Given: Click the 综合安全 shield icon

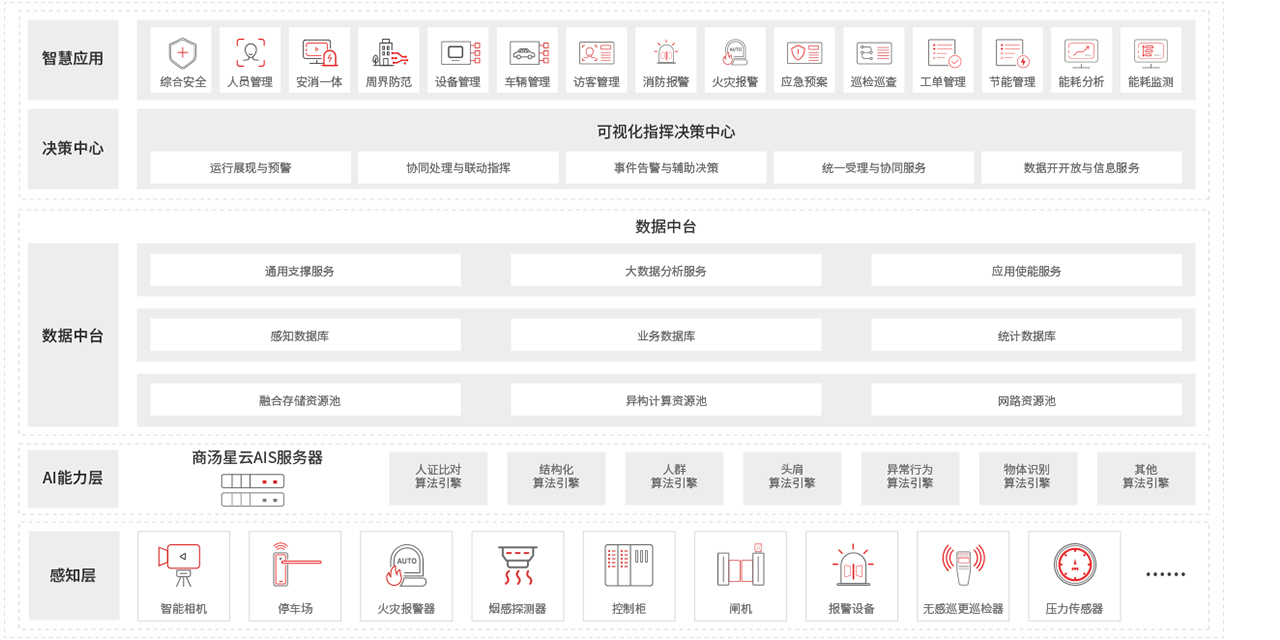Looking at the screenshot, I should (x=183, y=53).
